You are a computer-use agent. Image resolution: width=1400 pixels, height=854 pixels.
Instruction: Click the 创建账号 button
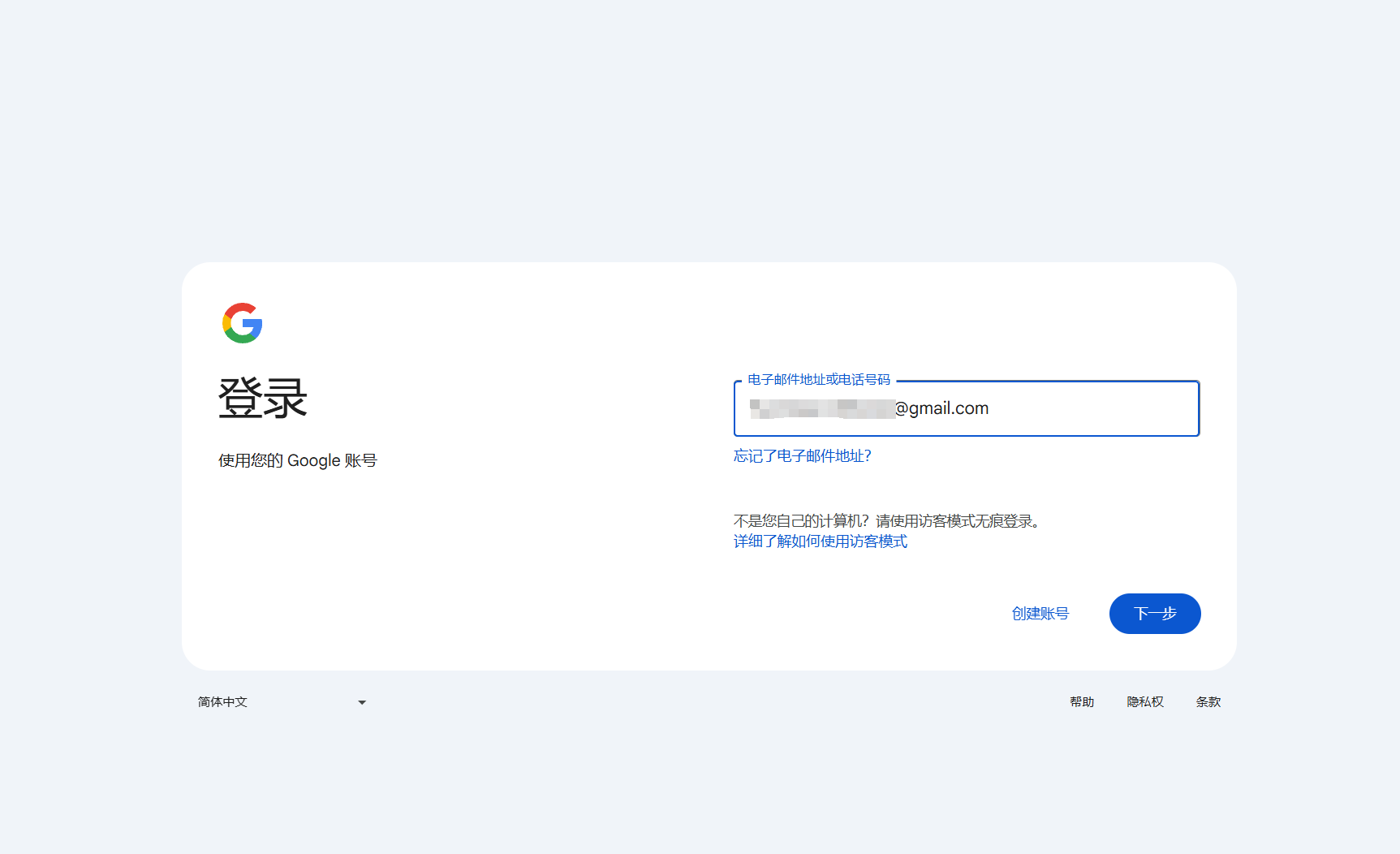point(1040,614)
